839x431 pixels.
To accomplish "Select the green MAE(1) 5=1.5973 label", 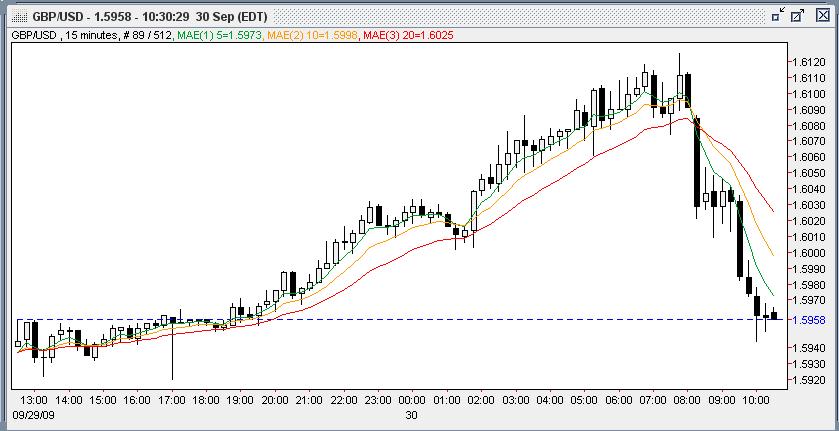I will point(218,35).
